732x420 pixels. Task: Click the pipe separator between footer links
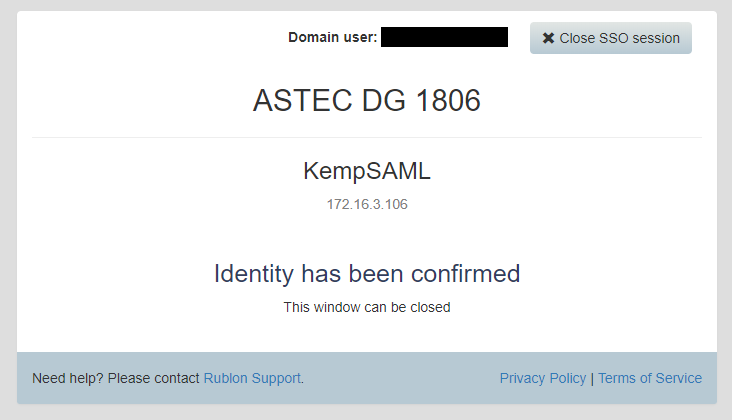[592, 378]
